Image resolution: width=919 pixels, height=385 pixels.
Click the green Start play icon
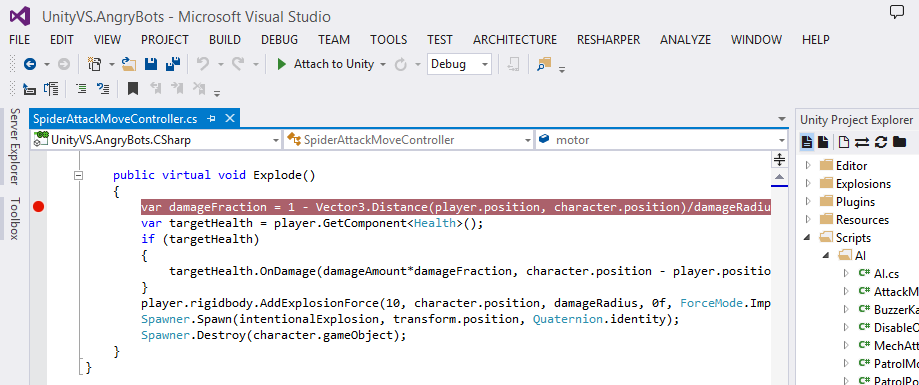pyautogui.click(x=281, y=64)
